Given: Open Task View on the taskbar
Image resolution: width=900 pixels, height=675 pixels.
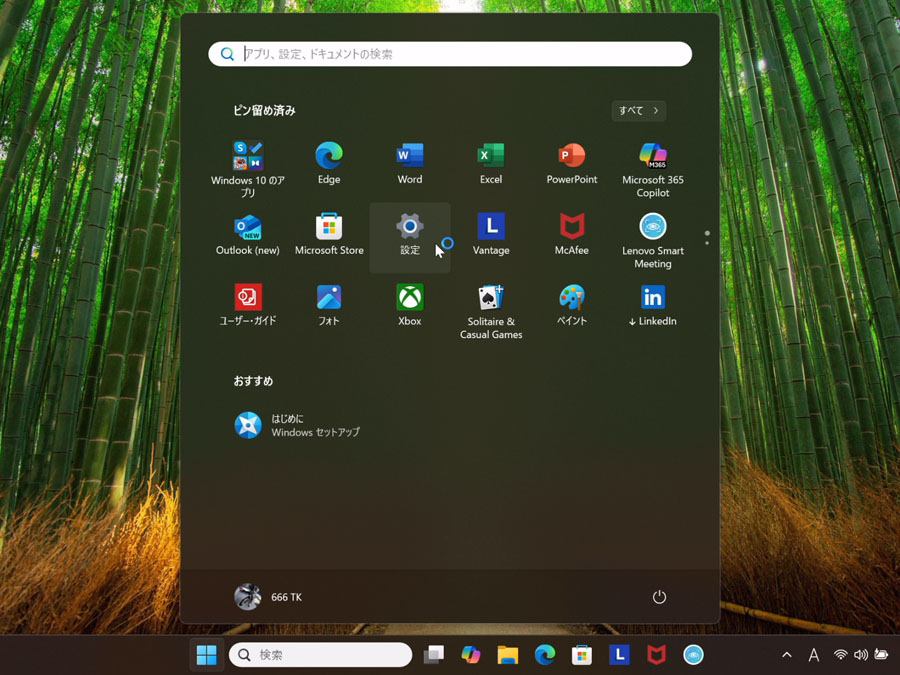Looking at the screenshot, I should click(x=434, y=655).
